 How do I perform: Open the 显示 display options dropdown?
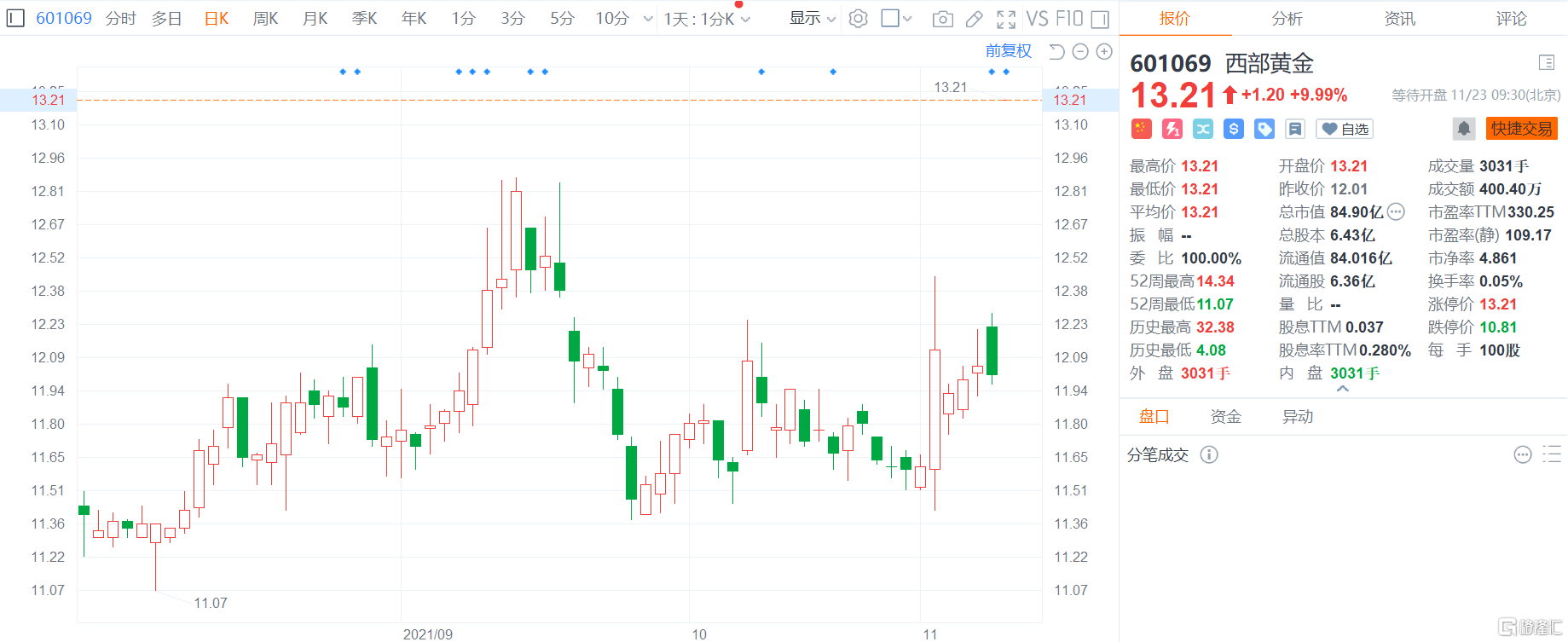[x=813, y=18]
